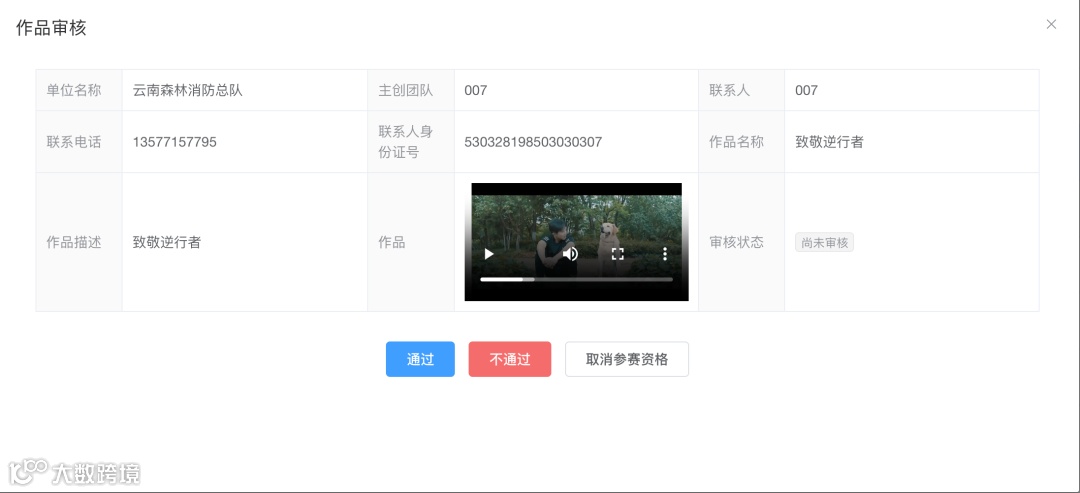Play the submitted video
Image resolution: width=1080 pixels, height=493 pixels.
[489, 254]
